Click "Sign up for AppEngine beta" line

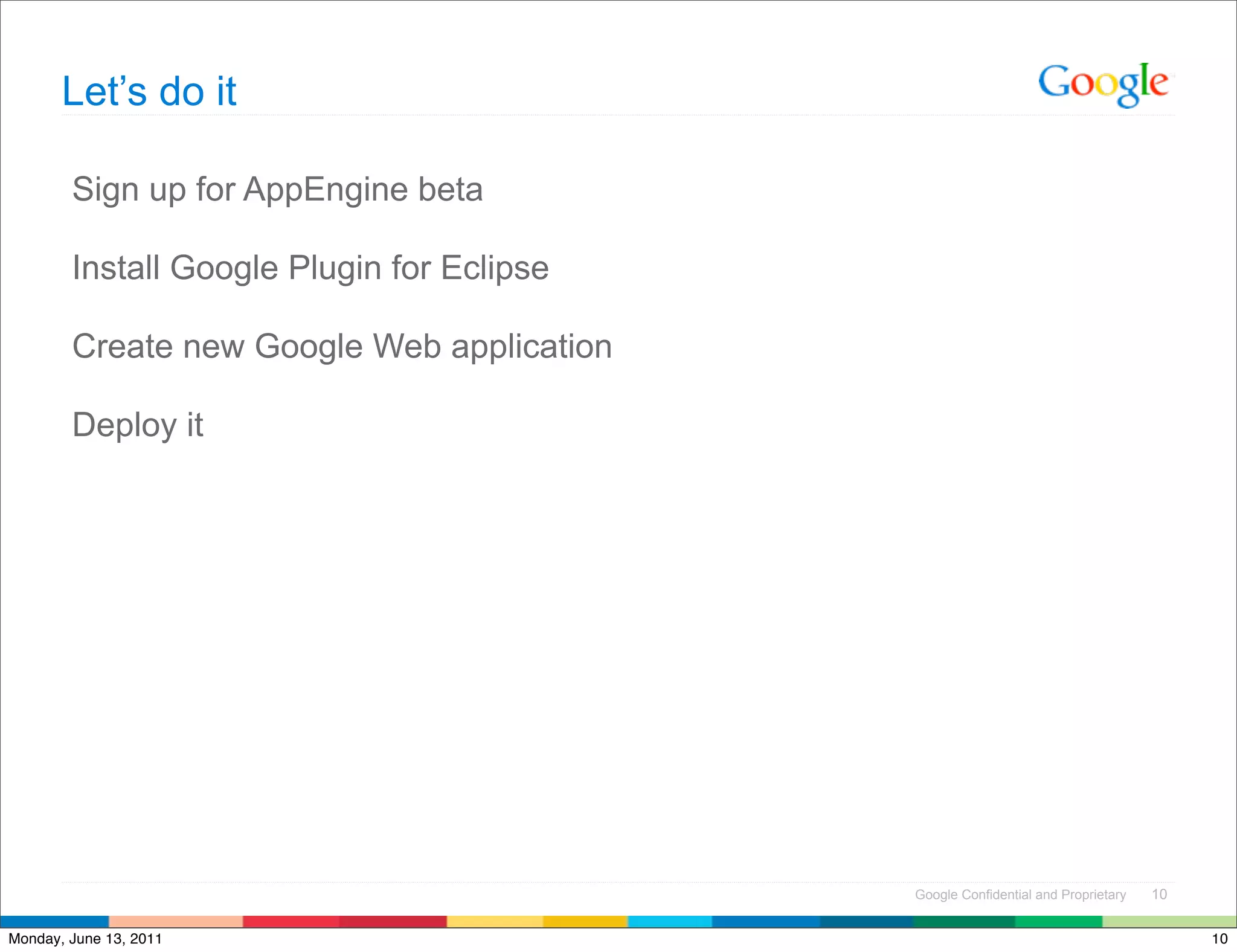coord(277,190)
